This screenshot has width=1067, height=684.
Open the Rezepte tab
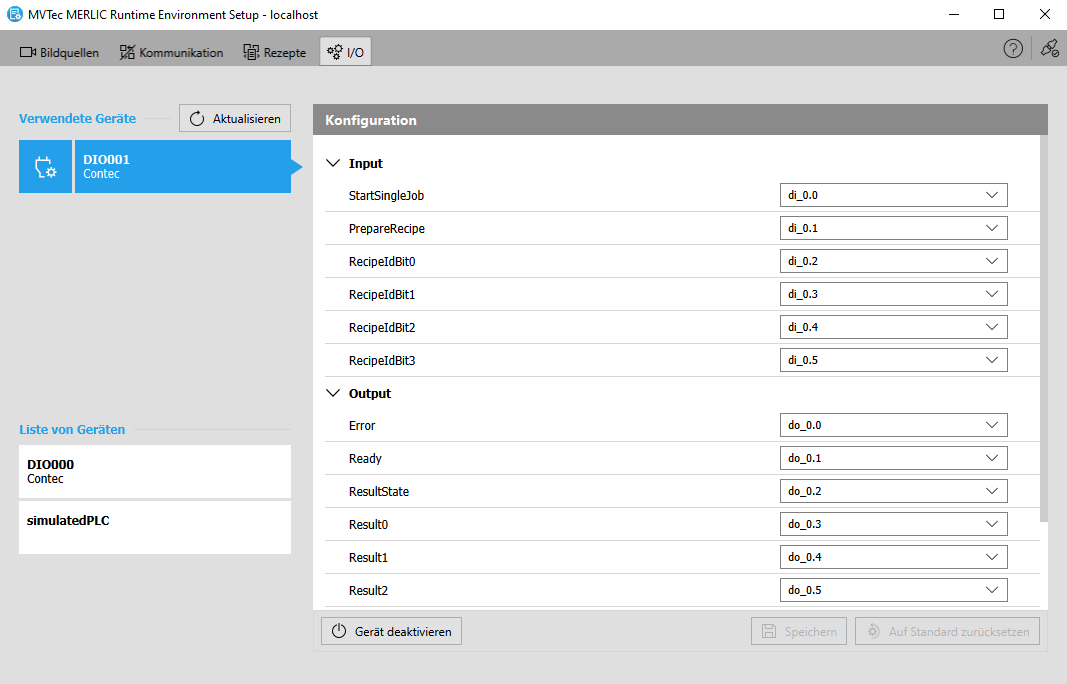point(275,52)
